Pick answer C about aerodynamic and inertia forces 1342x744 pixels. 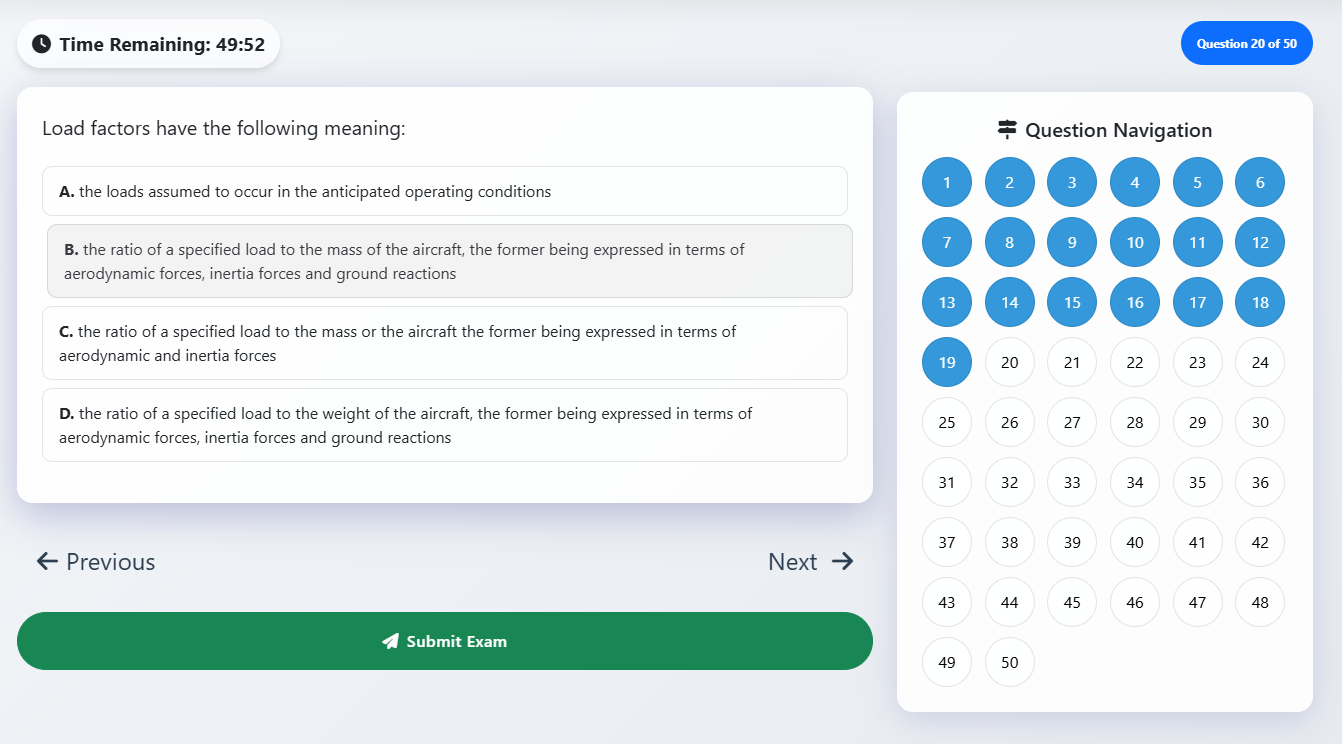[x=444, y=343]
